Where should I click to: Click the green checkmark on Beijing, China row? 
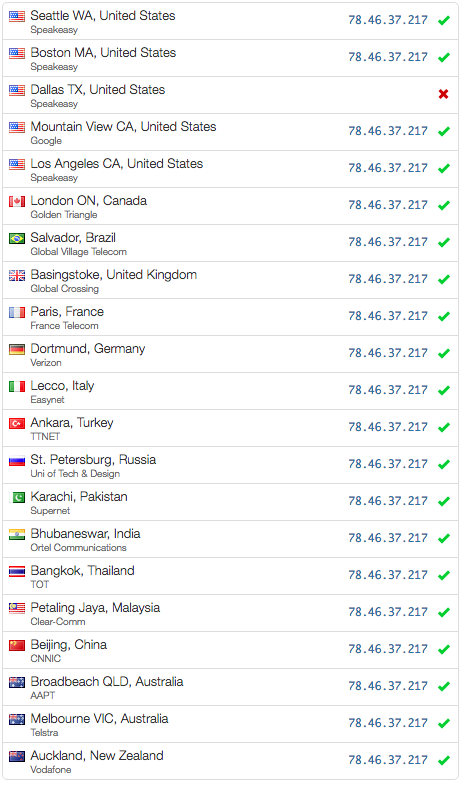tap(443, 649)
